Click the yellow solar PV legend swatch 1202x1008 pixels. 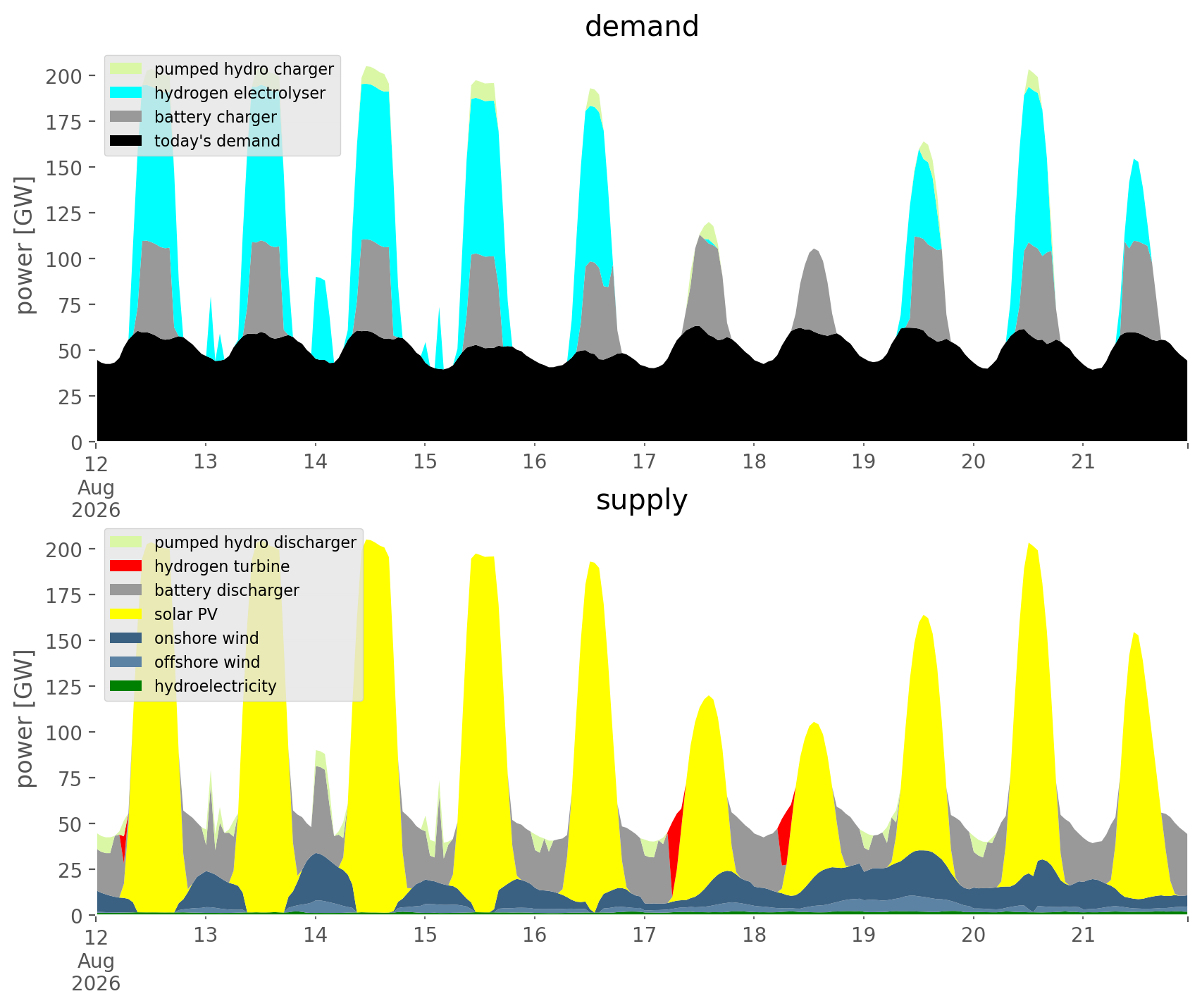[127, 614]
